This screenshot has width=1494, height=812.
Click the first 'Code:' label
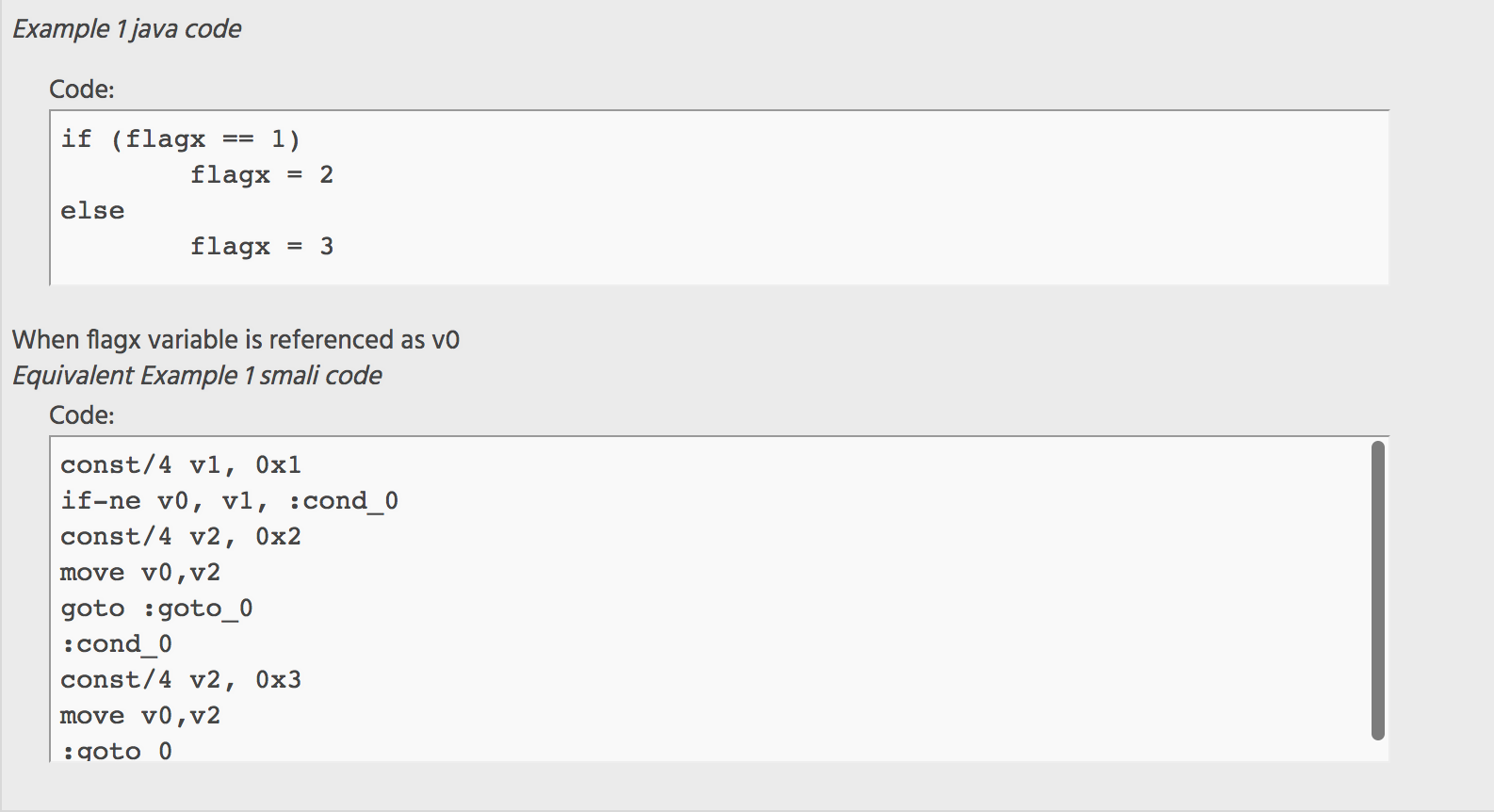coord(82,89)
